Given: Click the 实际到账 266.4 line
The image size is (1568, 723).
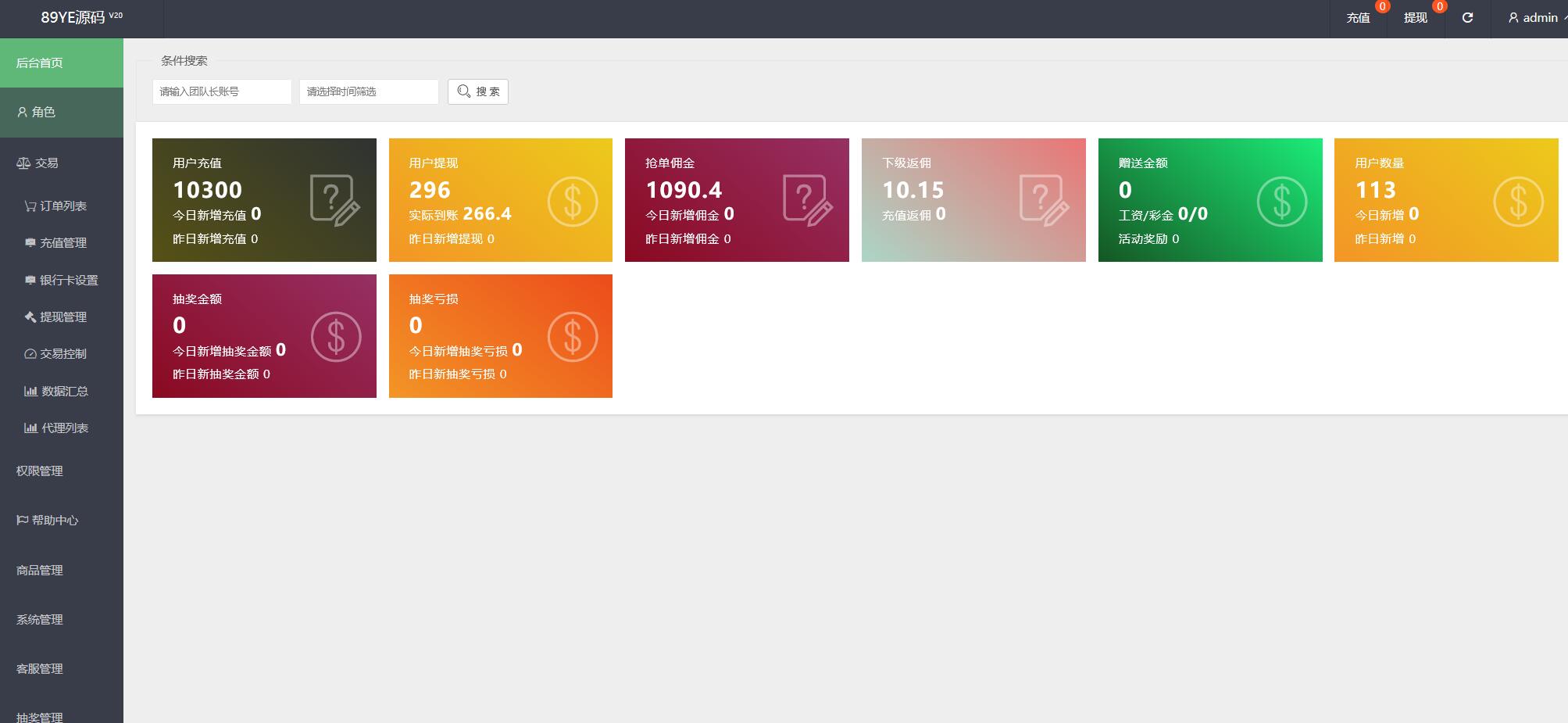Looking at the screenshot, I should click(460, 214).
